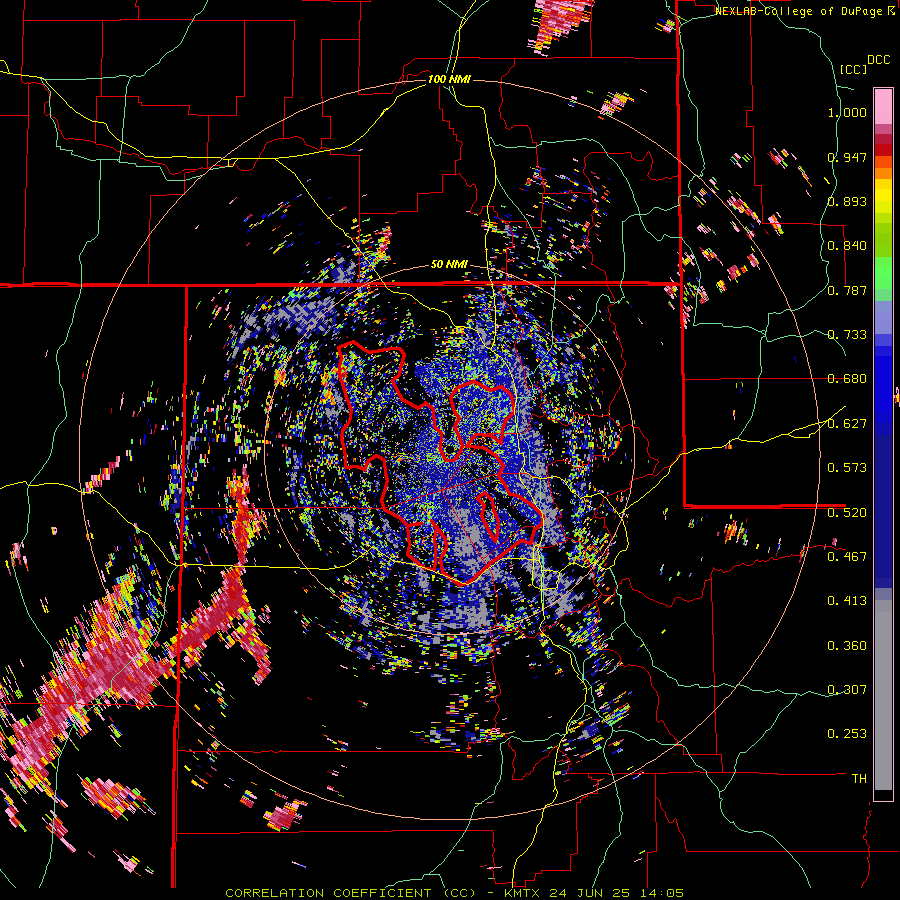Click the 0.307 color scale value
Screen dimensions: 900x900
pyautogui.click(x=847, y=690)
